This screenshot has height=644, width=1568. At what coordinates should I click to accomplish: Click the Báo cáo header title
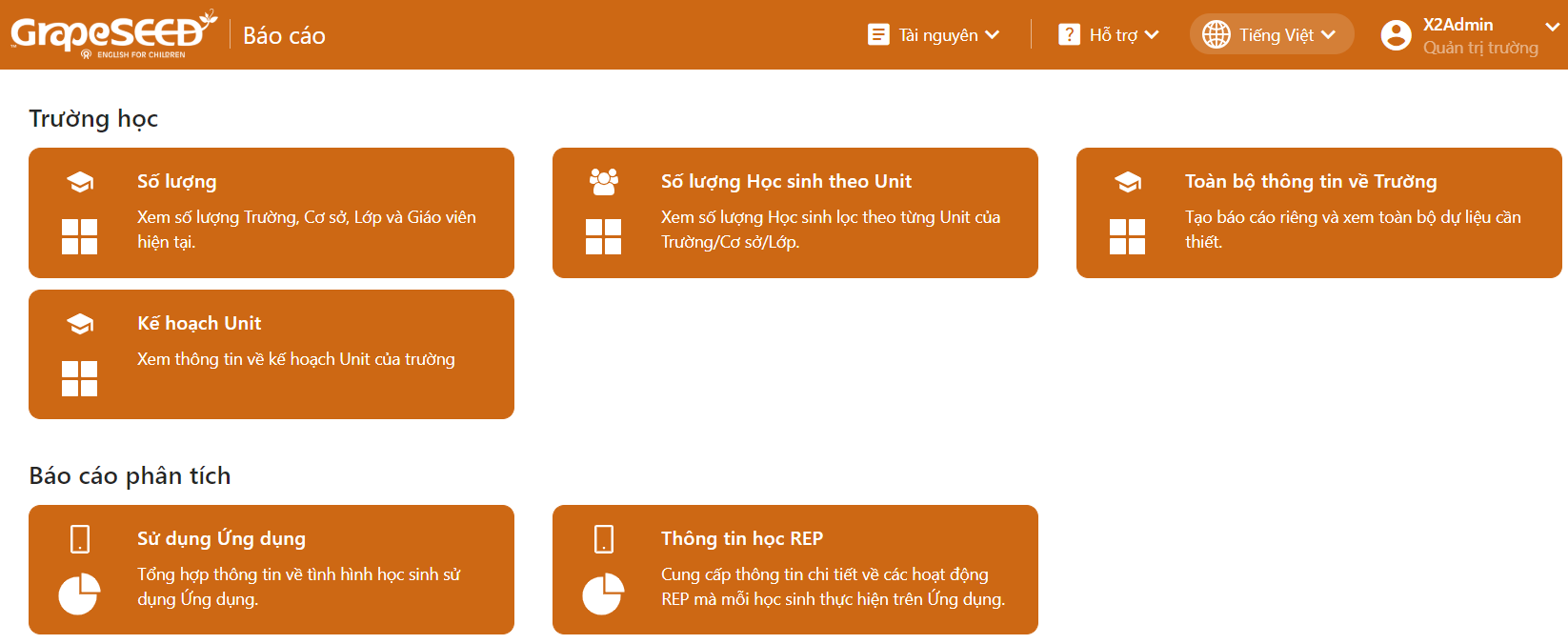(x=284, y=35)
